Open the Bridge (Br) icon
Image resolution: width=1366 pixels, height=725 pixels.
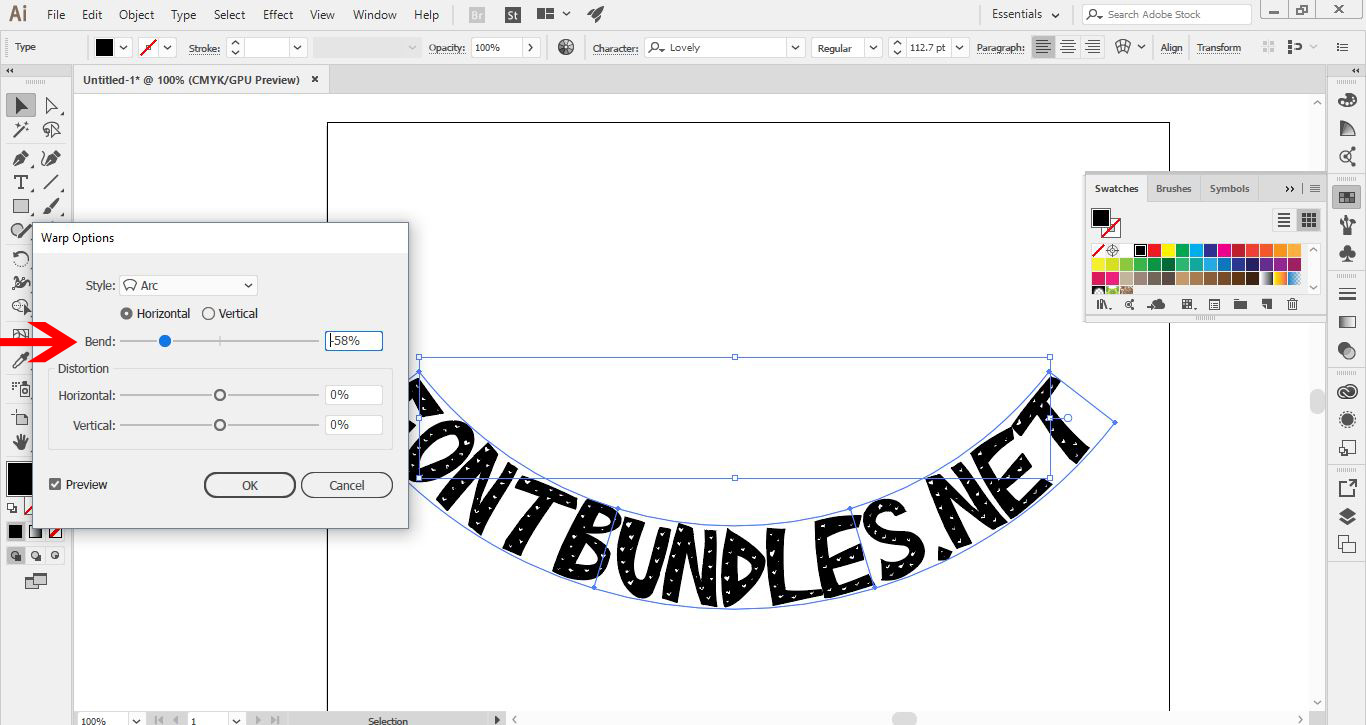(x=477, y=15)
